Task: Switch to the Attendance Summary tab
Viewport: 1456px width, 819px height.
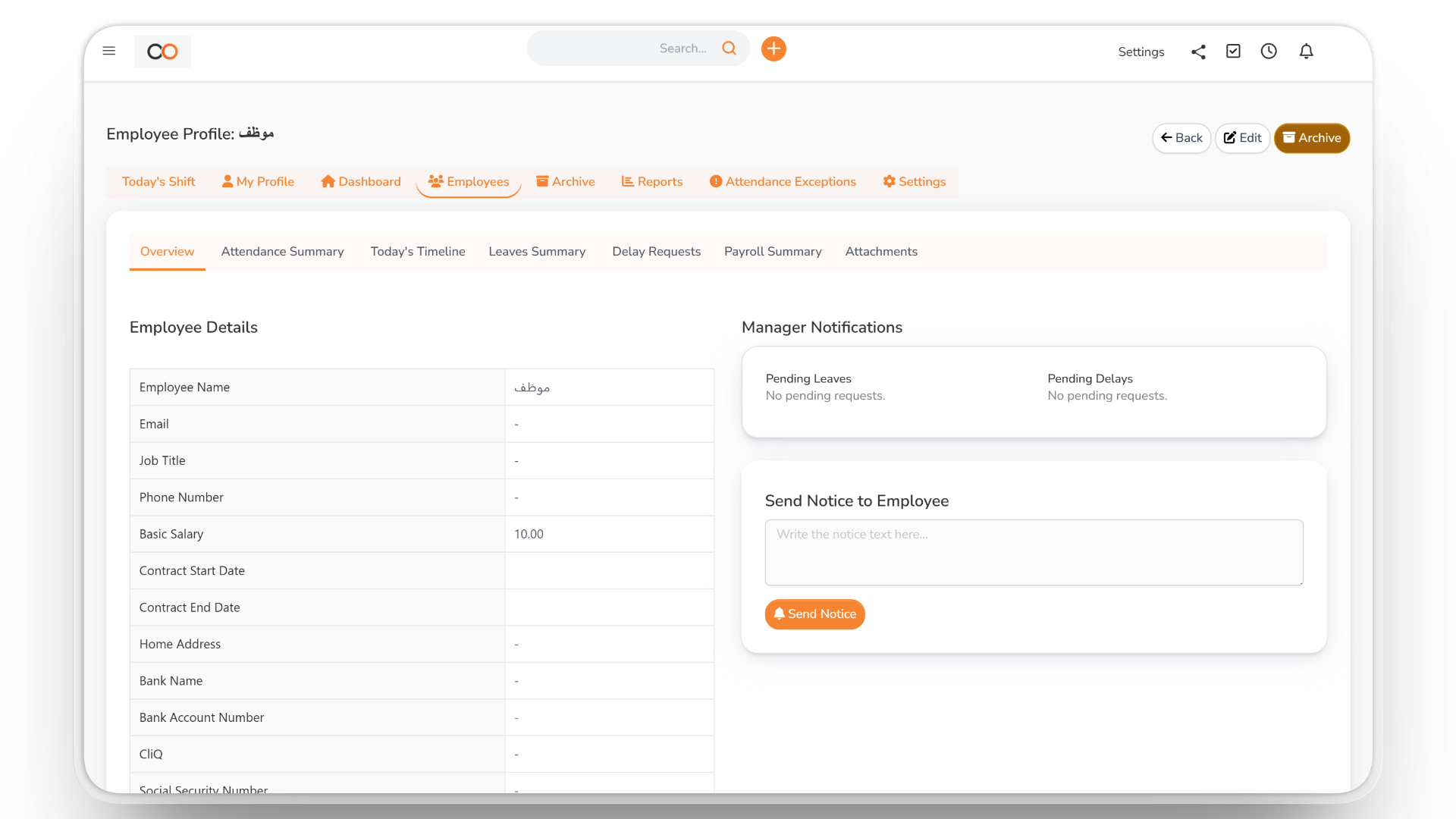Action: tap(282, 252)
